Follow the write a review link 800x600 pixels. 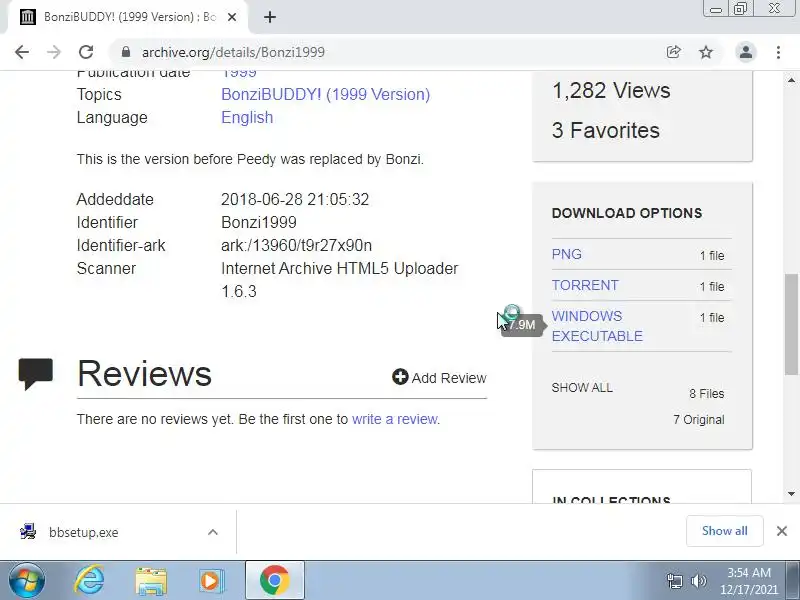coord(395,419)
